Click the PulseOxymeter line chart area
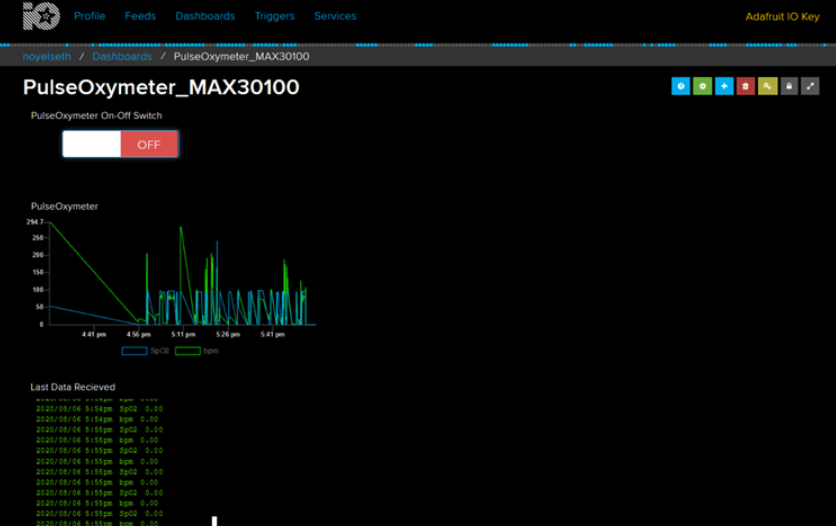Screen dimensions: 836x526 pos(180,275)
